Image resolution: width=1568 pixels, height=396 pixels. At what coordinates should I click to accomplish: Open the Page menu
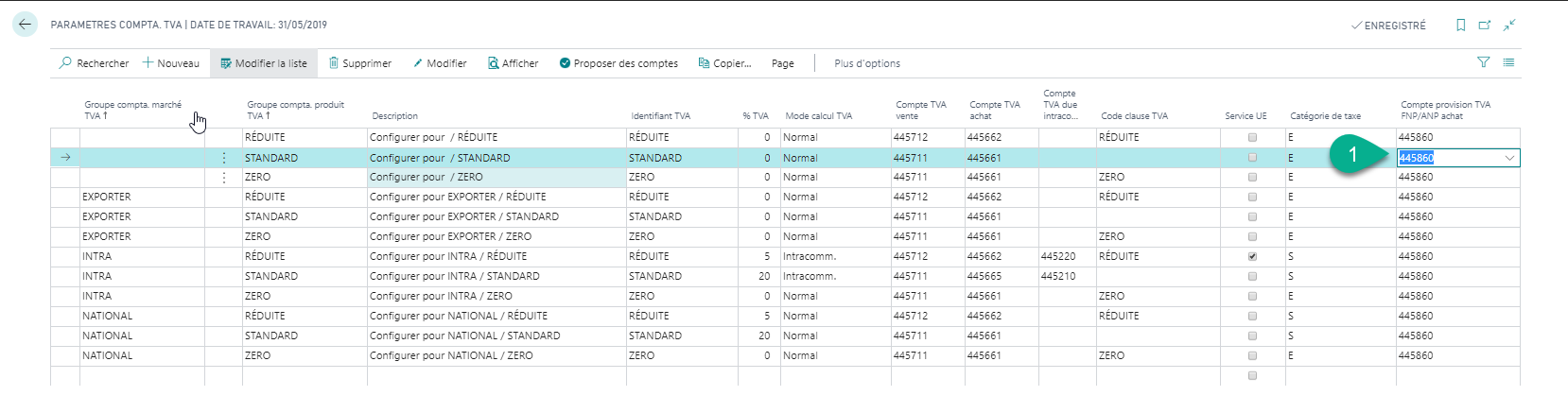(x=782, y=63)
